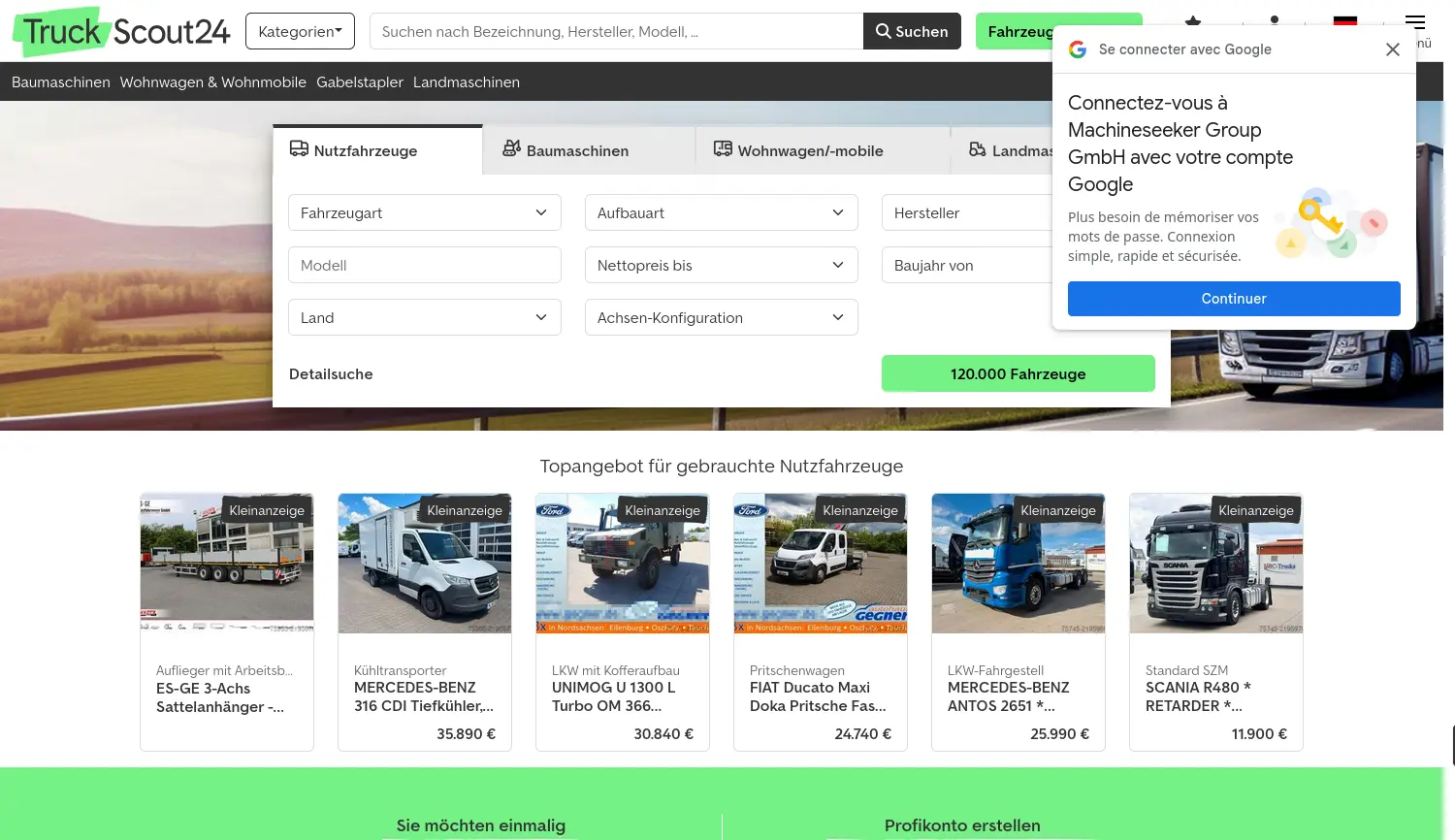
Task: Click the 120.000 Fahrzeuge button
Action: (1018, 373)
